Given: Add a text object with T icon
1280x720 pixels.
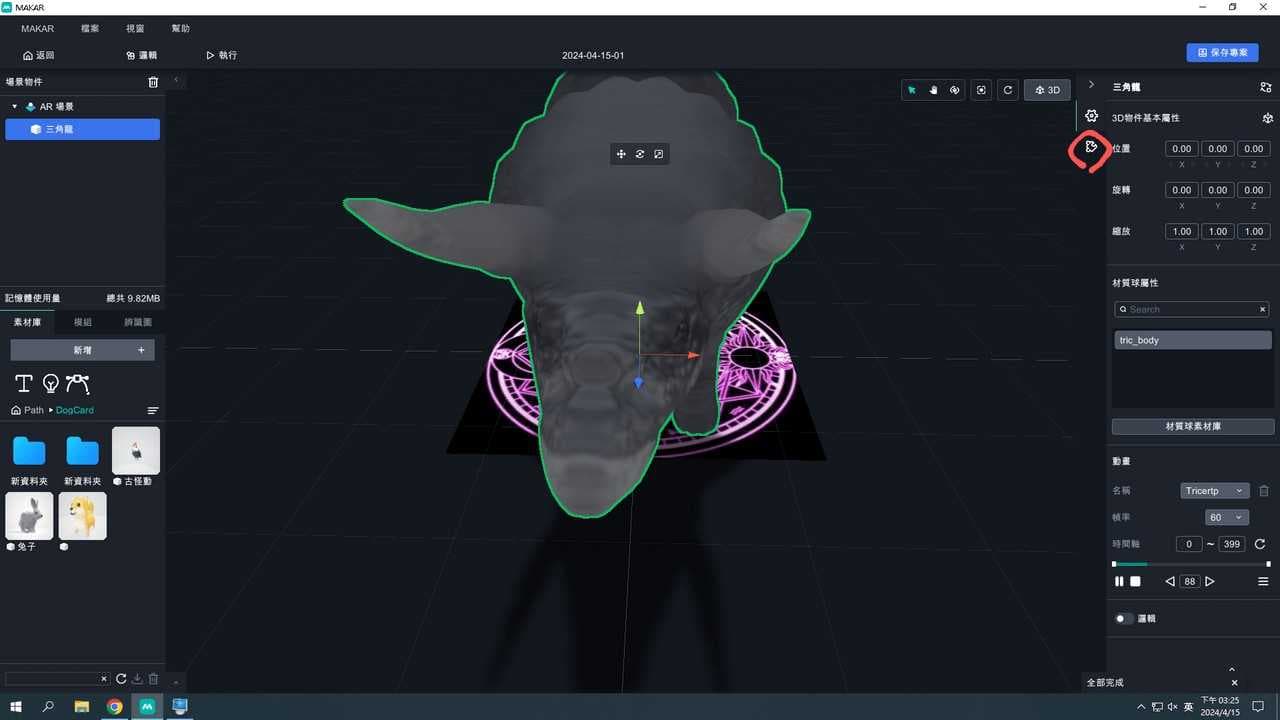Looking at the screenshot, I should pyautogui.click(x=24, y=384).
